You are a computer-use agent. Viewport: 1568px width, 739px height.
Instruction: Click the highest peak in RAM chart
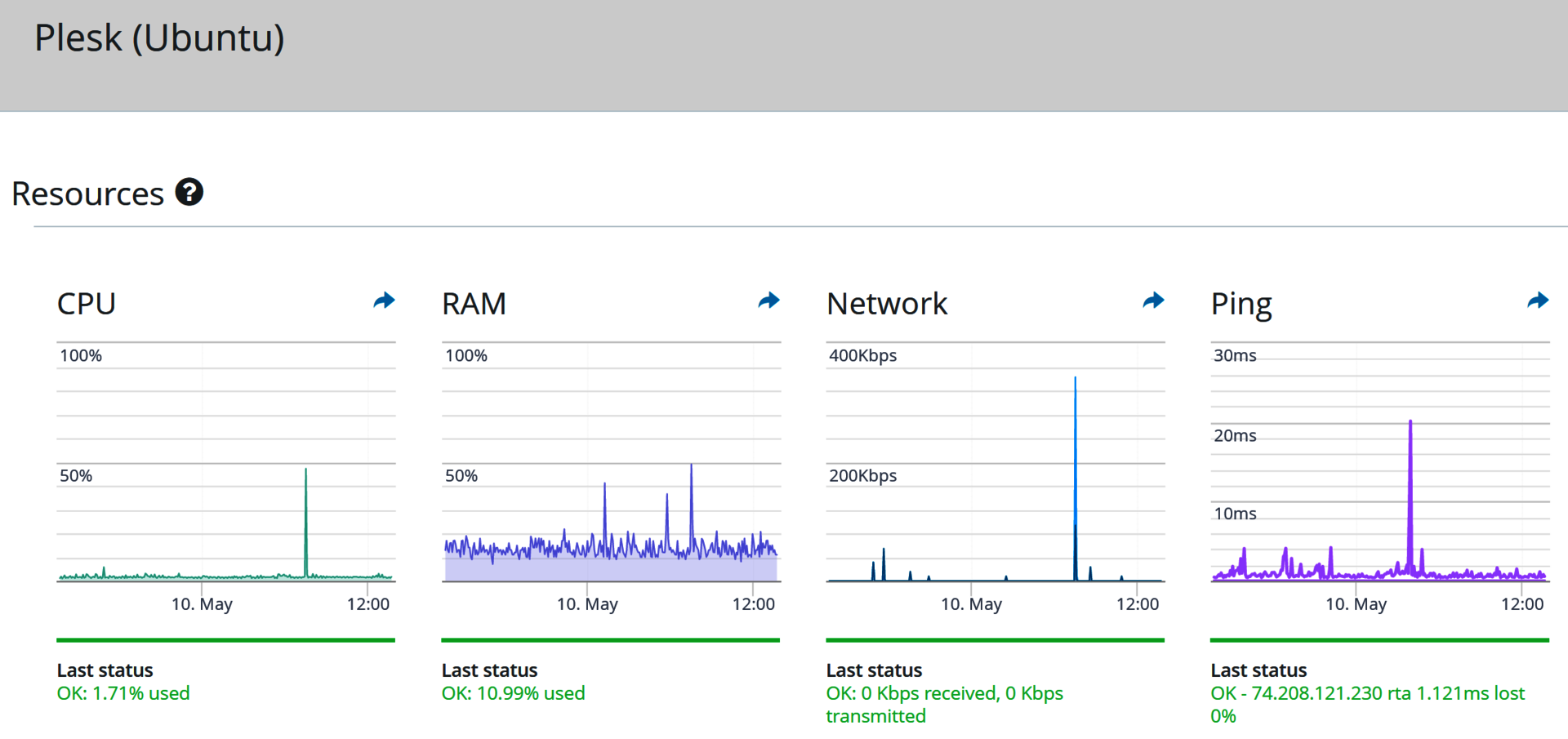click(691, 498)
